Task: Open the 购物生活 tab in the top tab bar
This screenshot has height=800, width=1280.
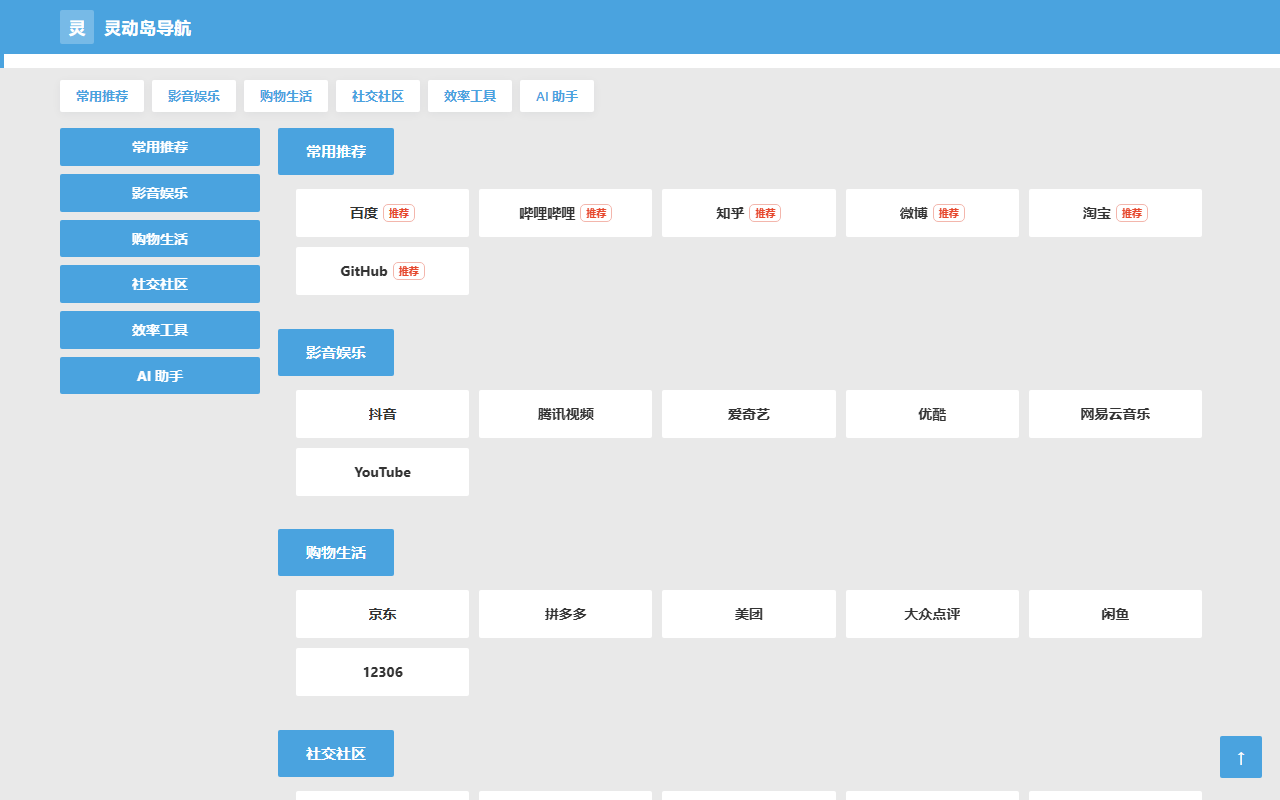Action: (x=286, y=96)
